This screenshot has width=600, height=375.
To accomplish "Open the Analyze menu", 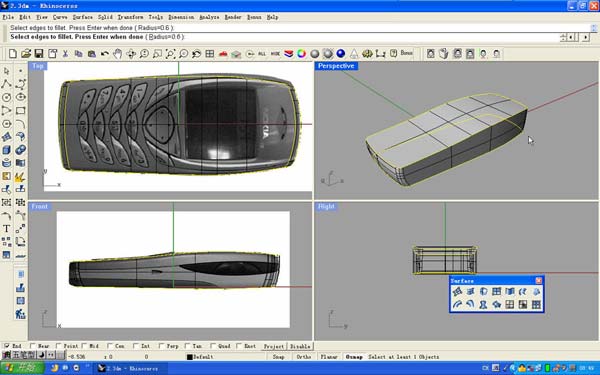I will pos(209,17).
